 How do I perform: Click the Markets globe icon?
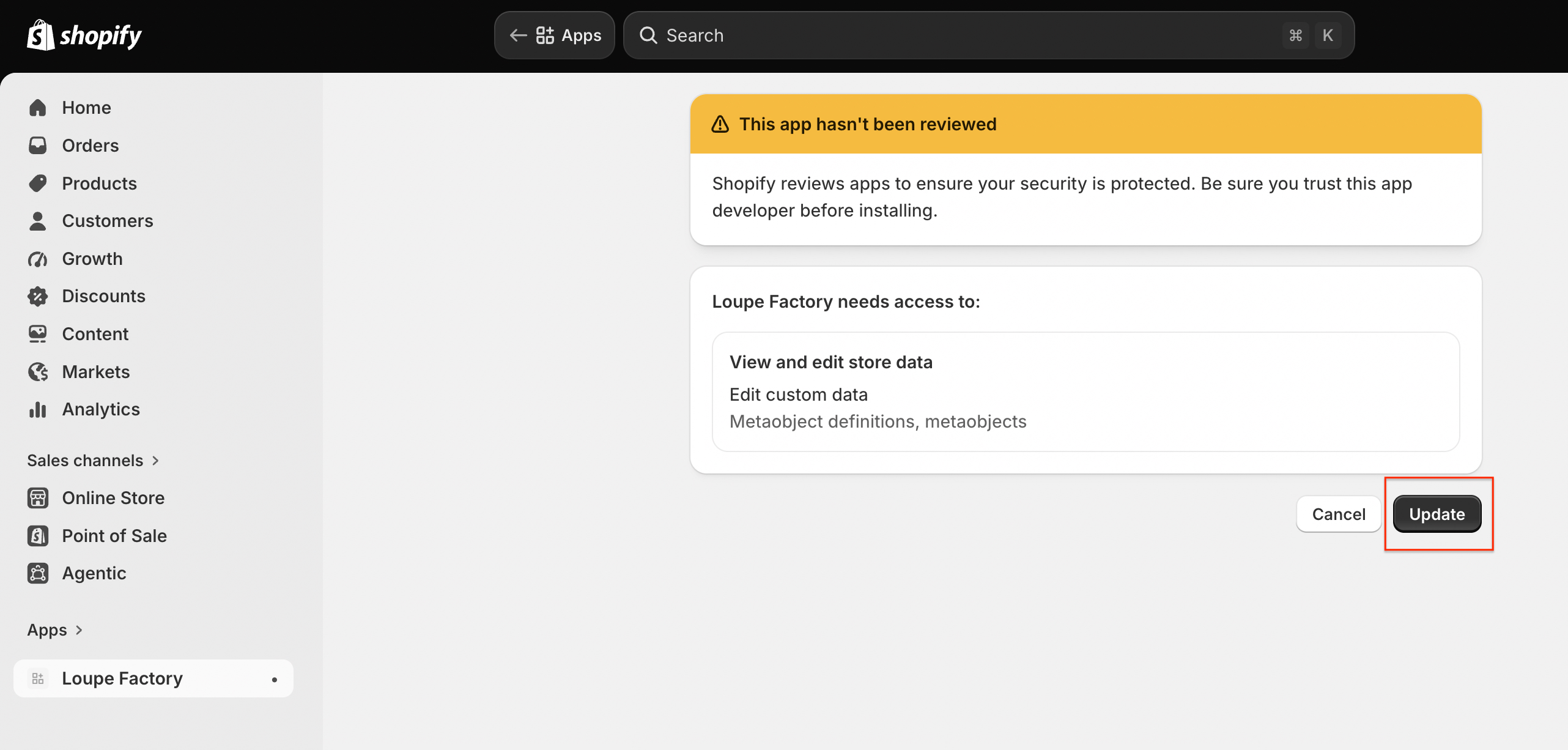pyautogui.click(x=38, y=372)
